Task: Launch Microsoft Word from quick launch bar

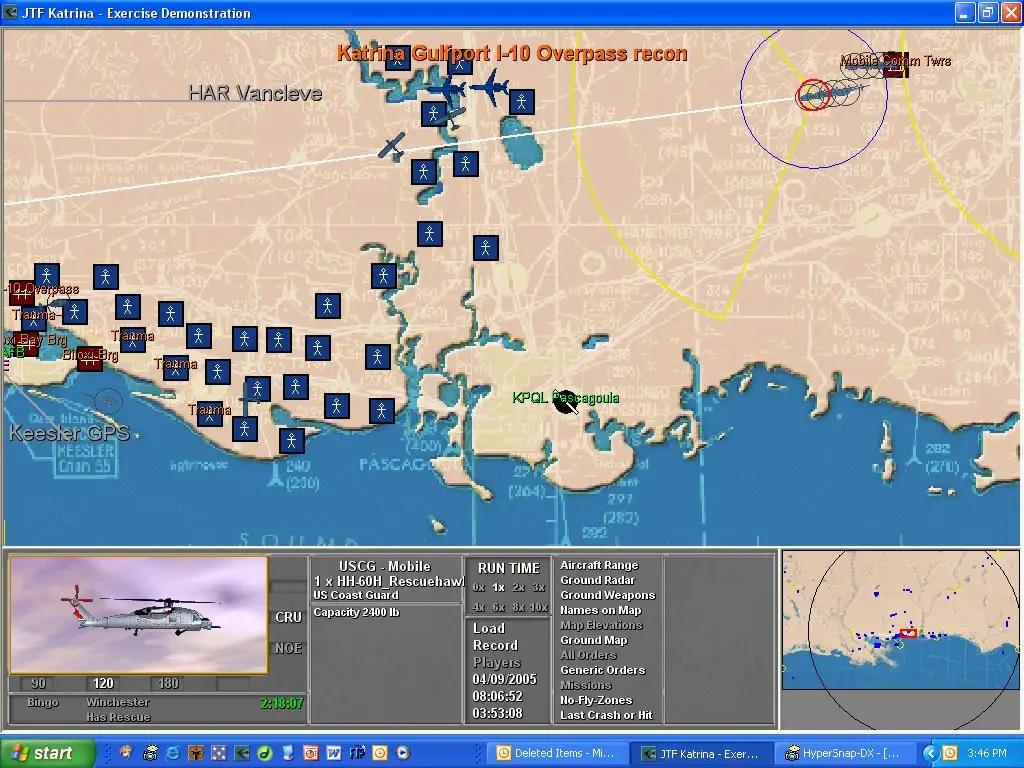Action: (333, 753)
